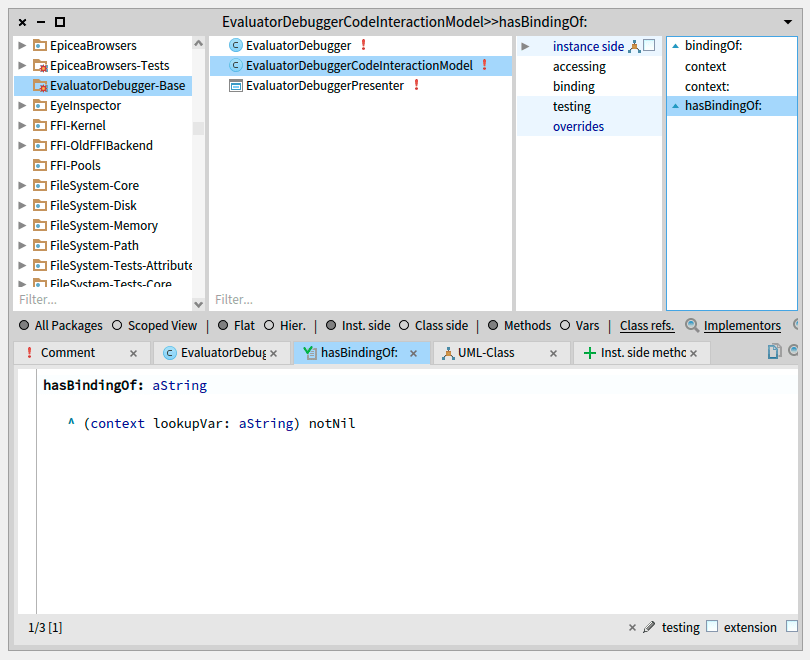Click the magnifier icon next to Implementors

(x=692, y=325)
